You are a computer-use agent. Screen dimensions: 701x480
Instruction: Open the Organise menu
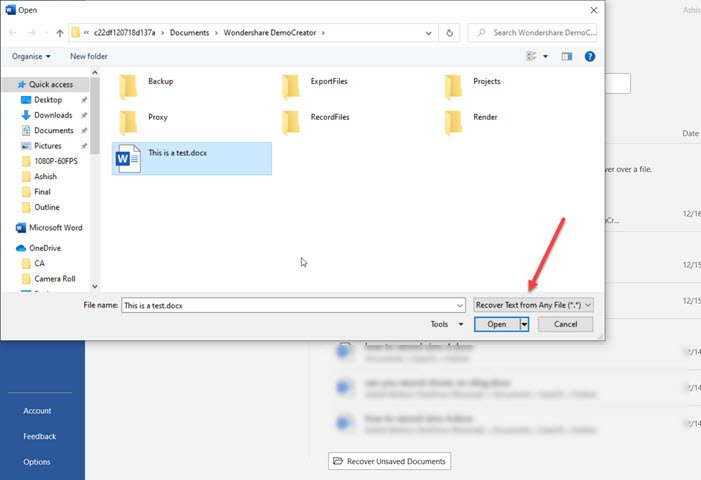click(31, 56)
